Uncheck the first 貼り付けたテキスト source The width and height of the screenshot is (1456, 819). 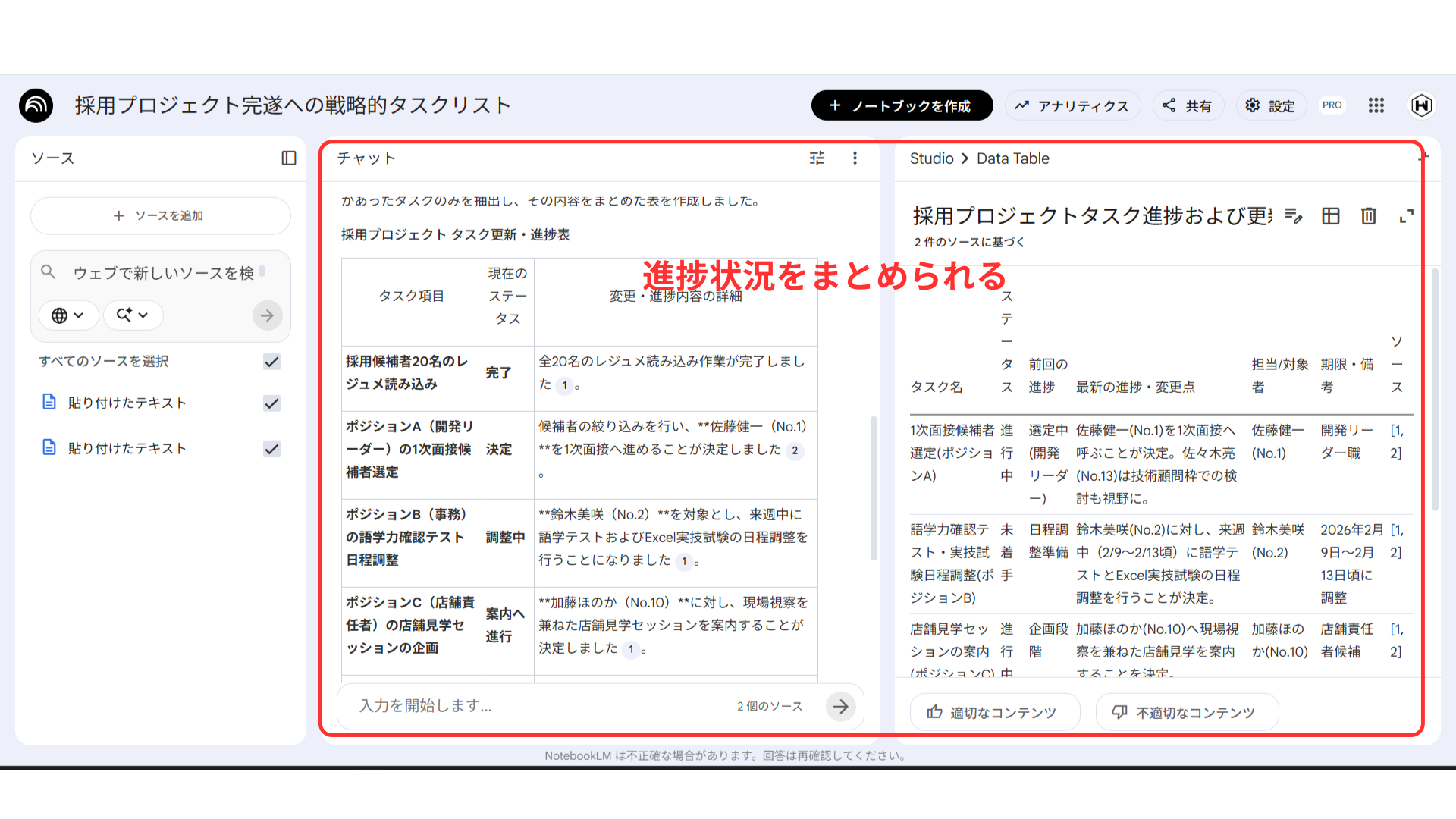271,403
